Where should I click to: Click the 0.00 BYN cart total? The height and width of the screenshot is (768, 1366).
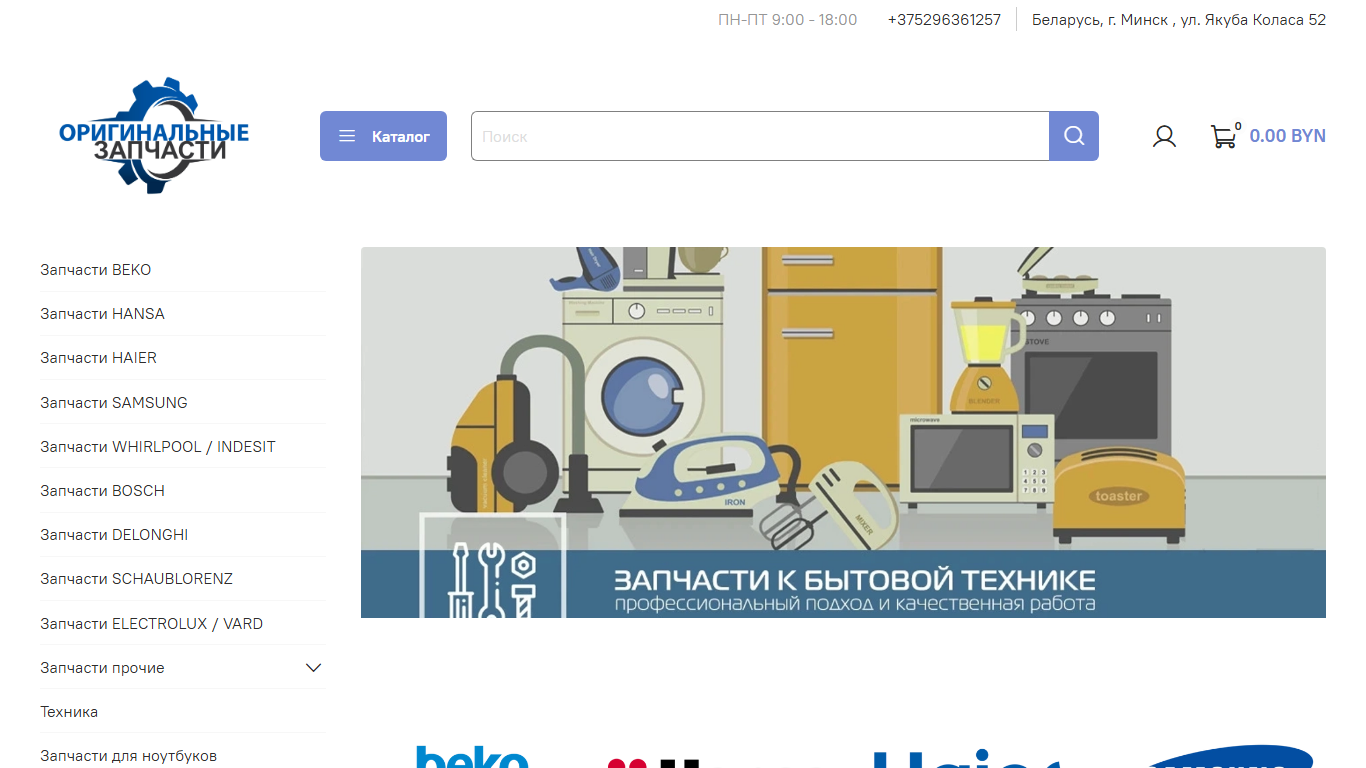coord(1287,136)
